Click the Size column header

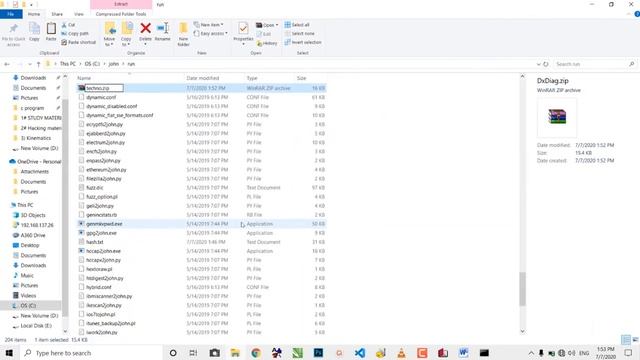[x=302, y=78]
